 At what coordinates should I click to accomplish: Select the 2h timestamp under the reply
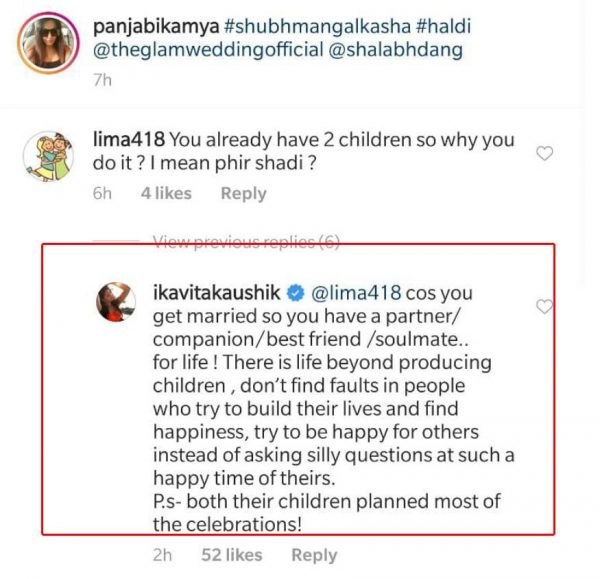coord(162,555)
